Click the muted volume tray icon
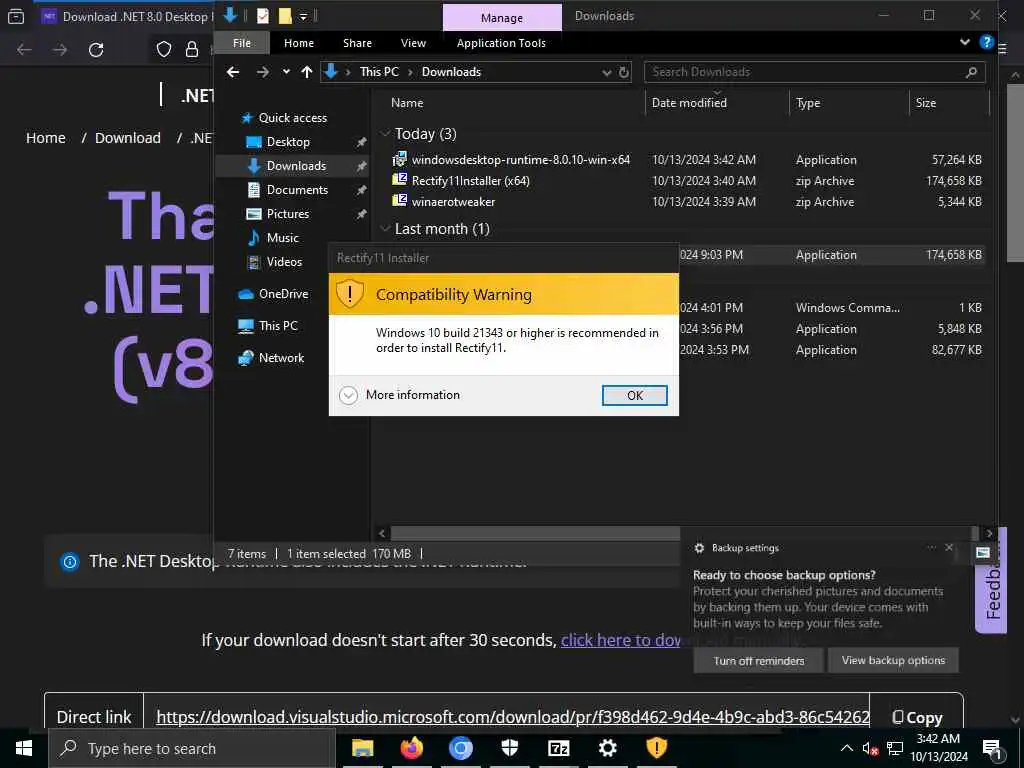This screenshot has height=768, width=1024. pyautogui.click(x=870, y=748)
